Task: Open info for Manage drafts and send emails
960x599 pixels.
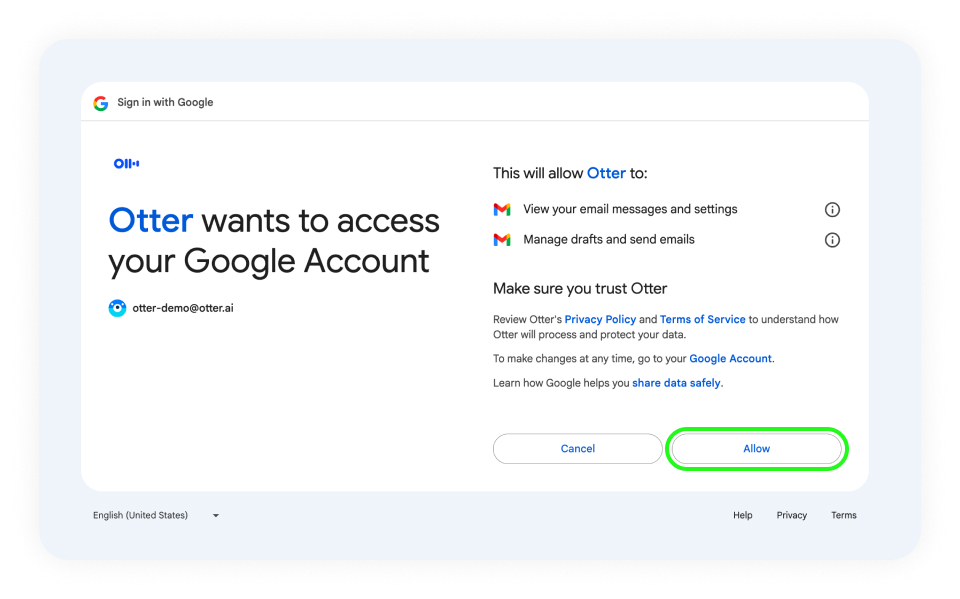Action: pos(832,240)
